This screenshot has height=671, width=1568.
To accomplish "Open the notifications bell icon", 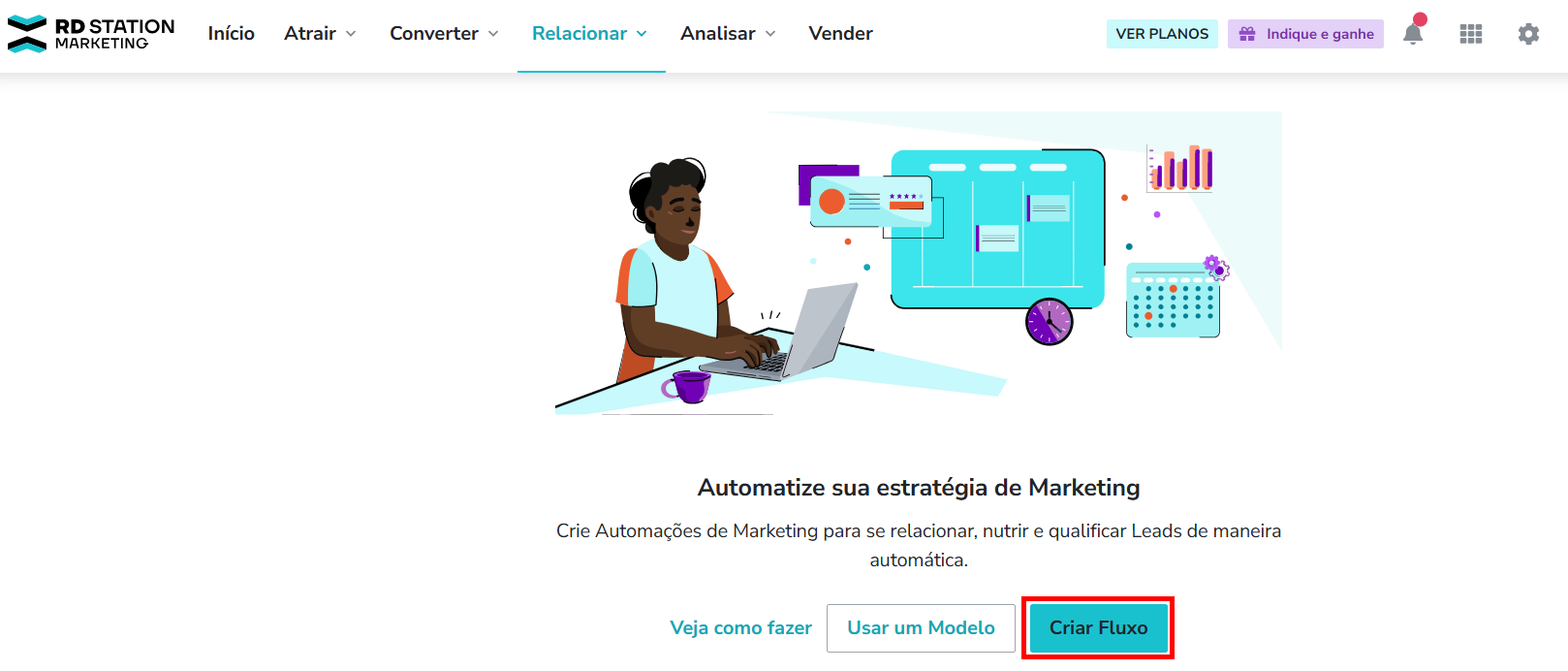I will click(x=1413, y=34).
